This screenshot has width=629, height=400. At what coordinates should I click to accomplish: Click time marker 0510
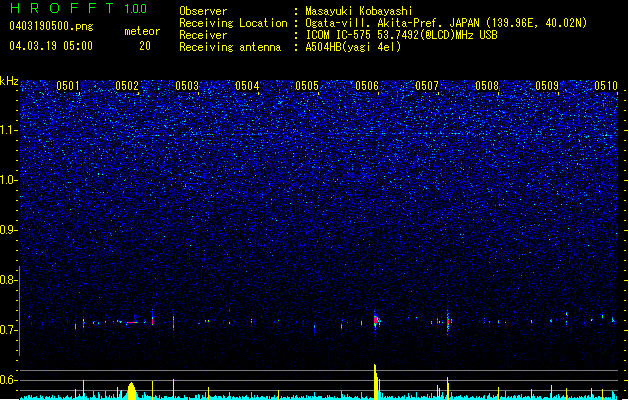coord(606,85)
